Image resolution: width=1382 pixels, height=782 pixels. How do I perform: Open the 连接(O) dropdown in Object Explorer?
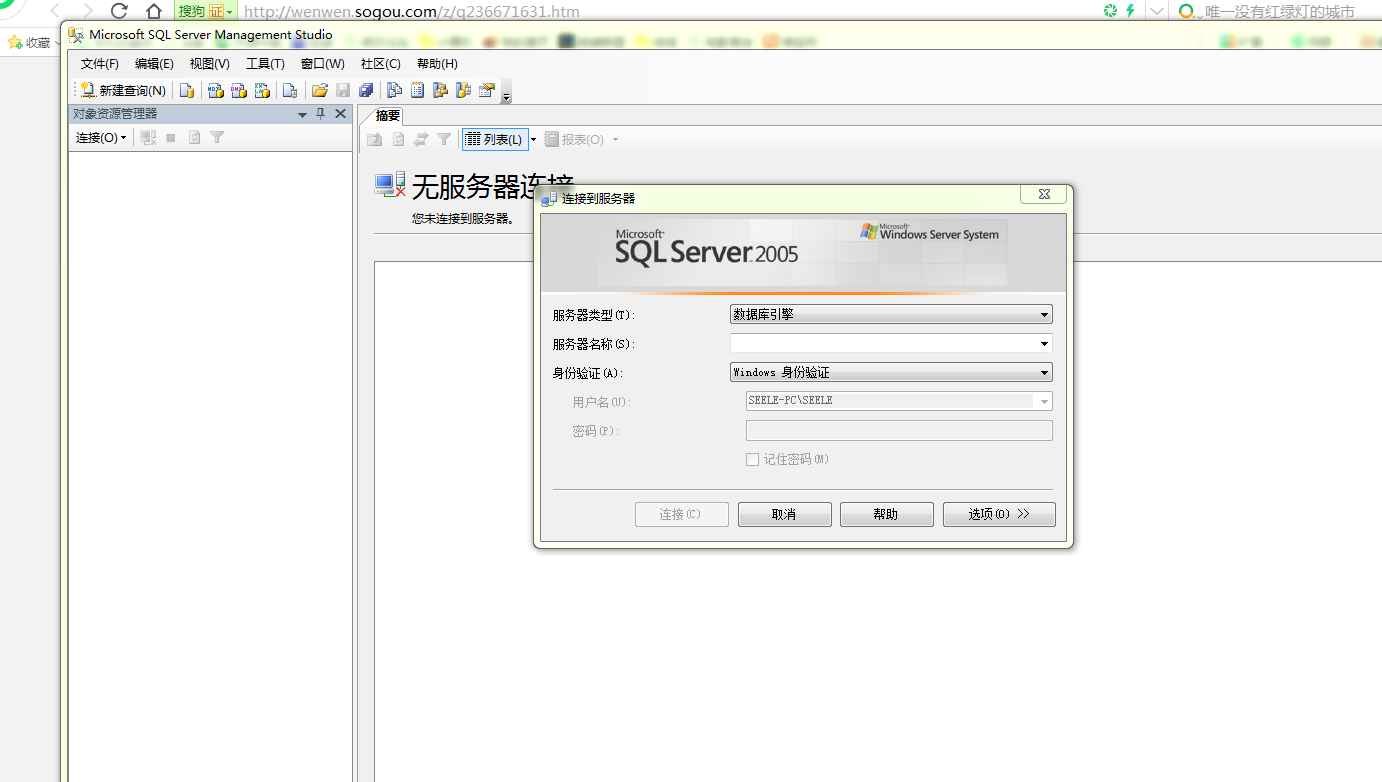pyautogui.click(x=101, y=138)
